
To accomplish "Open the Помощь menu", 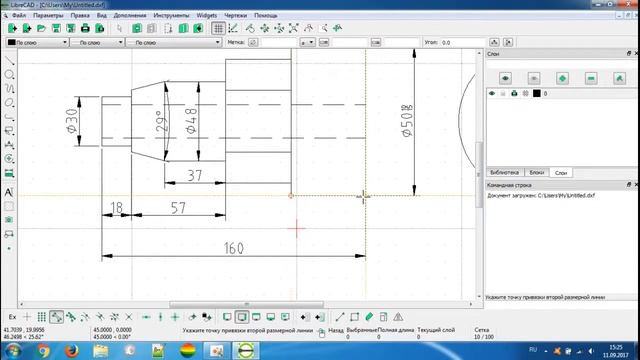I will (266, 16).
